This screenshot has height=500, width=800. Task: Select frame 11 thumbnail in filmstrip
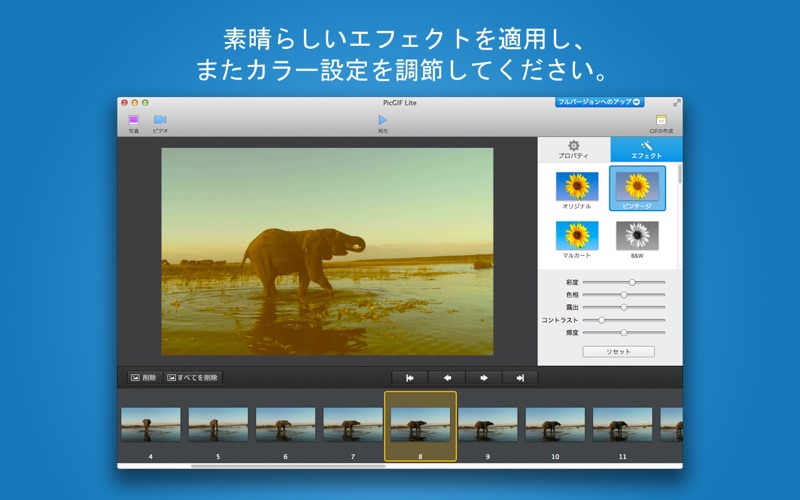pos(622,424)
